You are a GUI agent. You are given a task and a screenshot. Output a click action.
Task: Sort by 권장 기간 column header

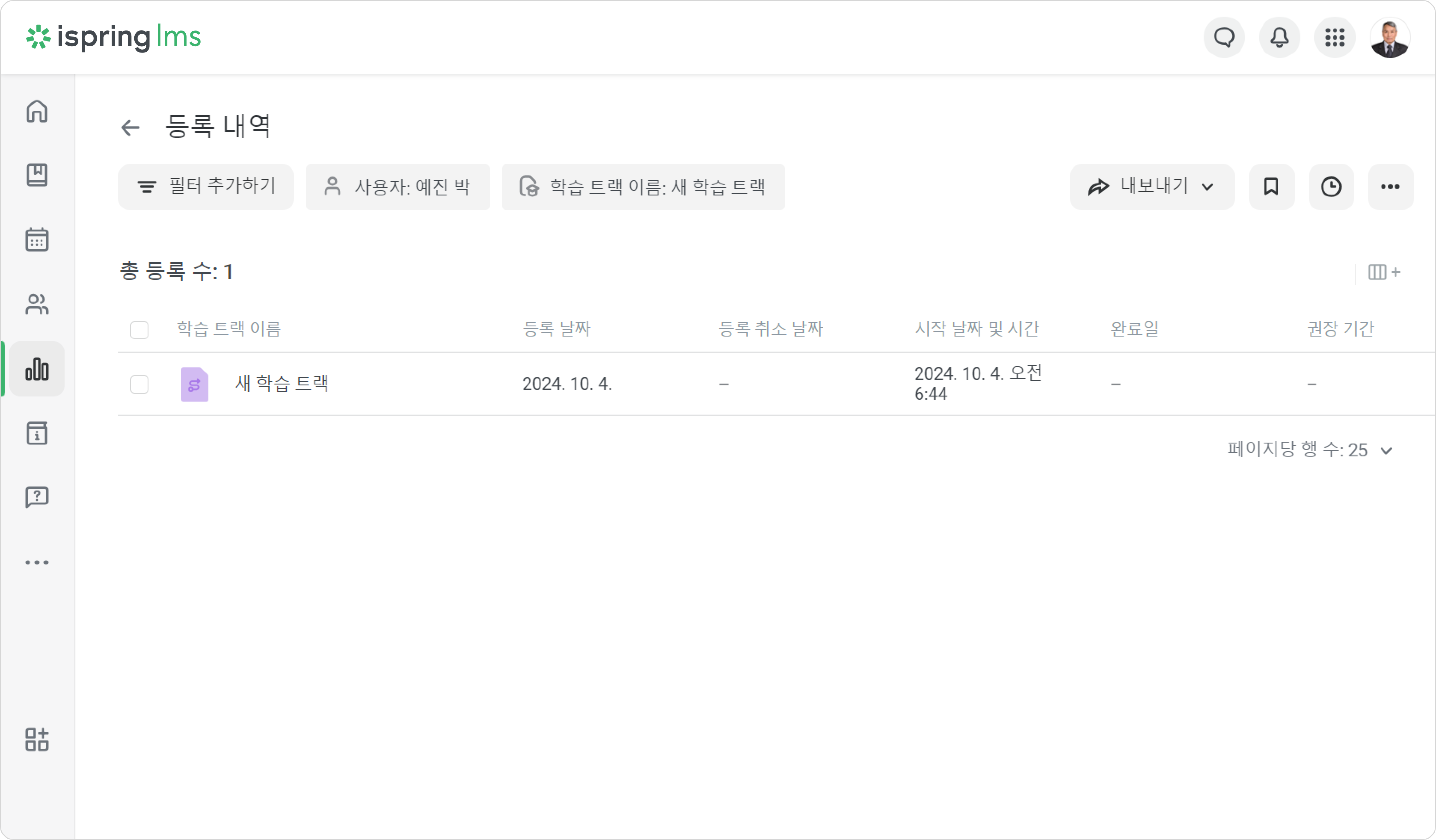[x=1340, y=329]
